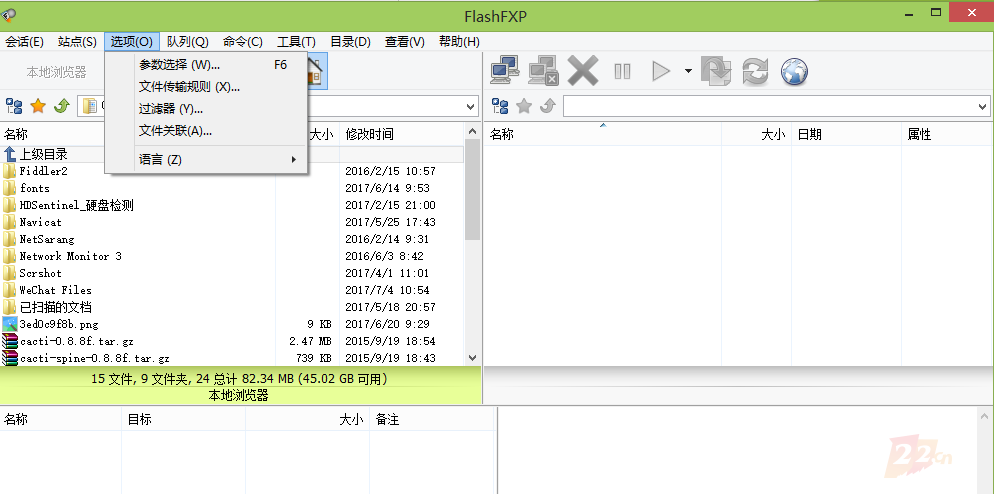The image size is (994, 494).
Task: Click grey up-arrow icon in remote pane
Action: pyautogui.click(x=548, y=106)
